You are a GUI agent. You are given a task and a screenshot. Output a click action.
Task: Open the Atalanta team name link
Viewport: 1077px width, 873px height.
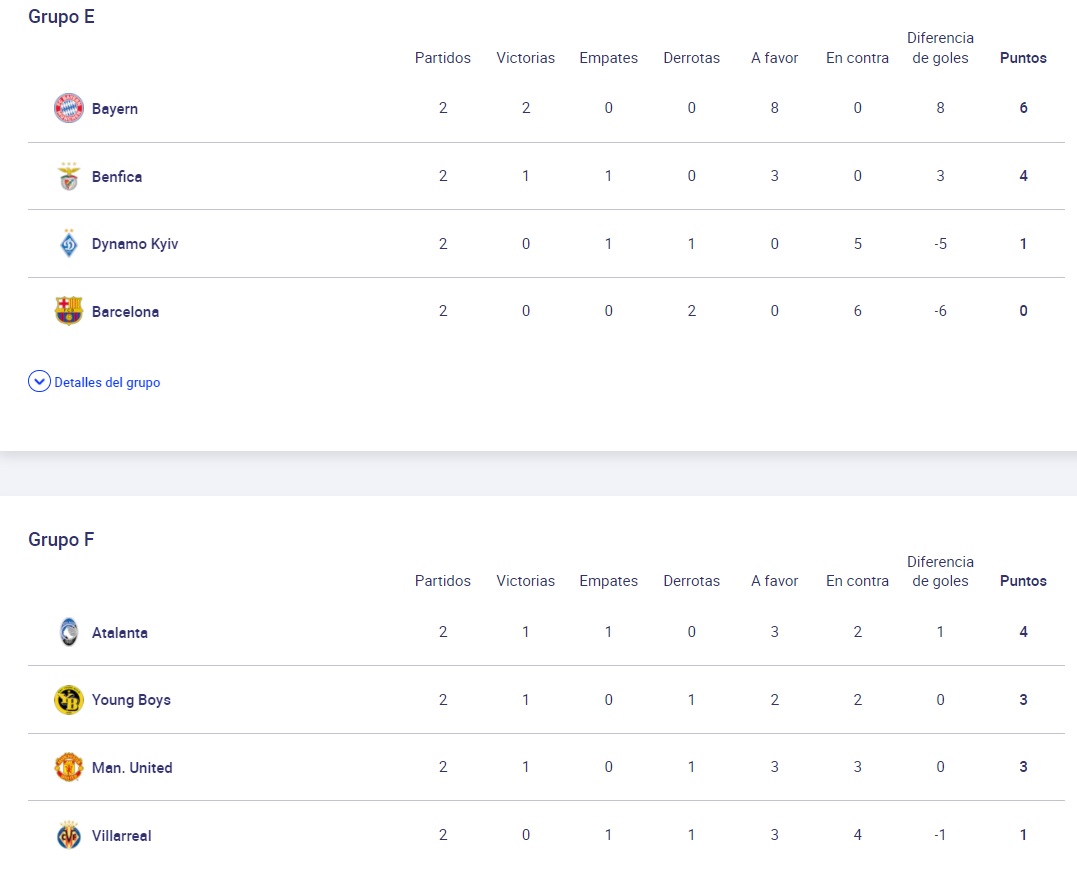tap(120, 633)
